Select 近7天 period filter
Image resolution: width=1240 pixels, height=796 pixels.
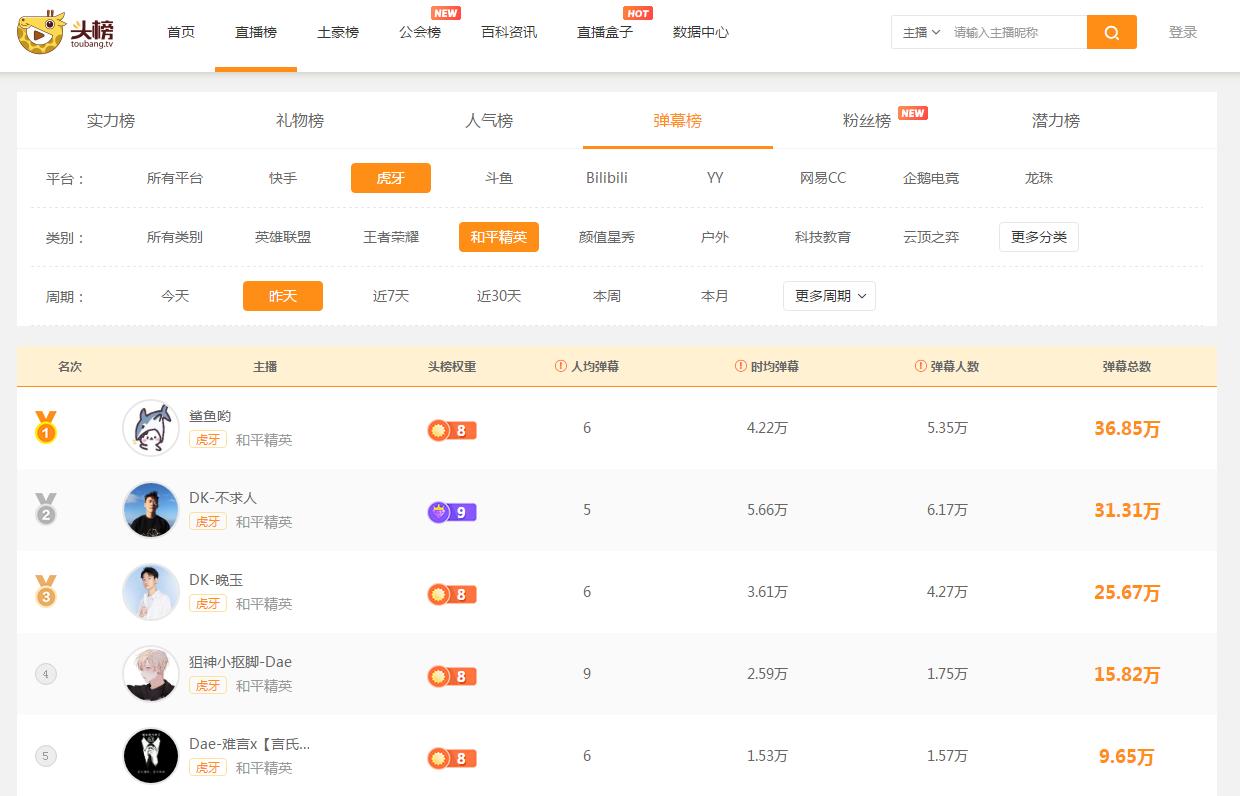[x=391, y=296]
